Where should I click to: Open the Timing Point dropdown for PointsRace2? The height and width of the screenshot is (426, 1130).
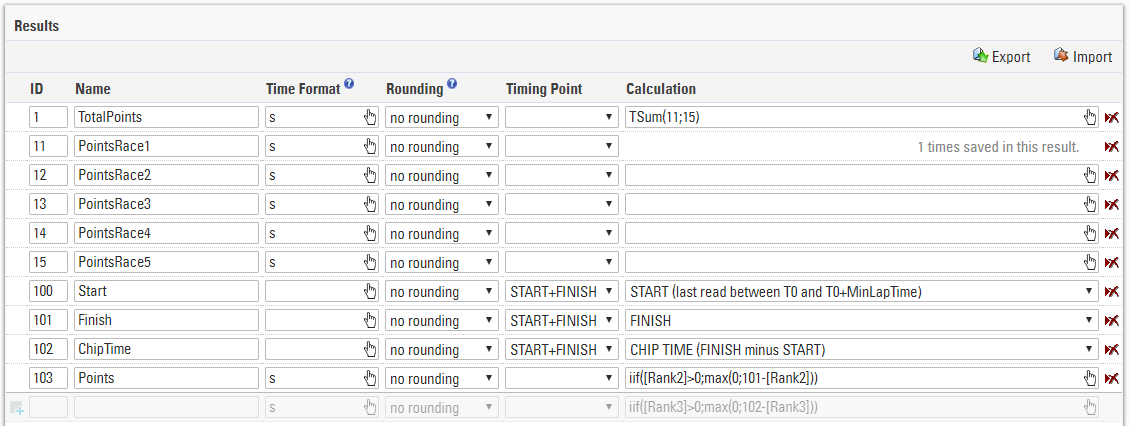(x=560, y=176)
